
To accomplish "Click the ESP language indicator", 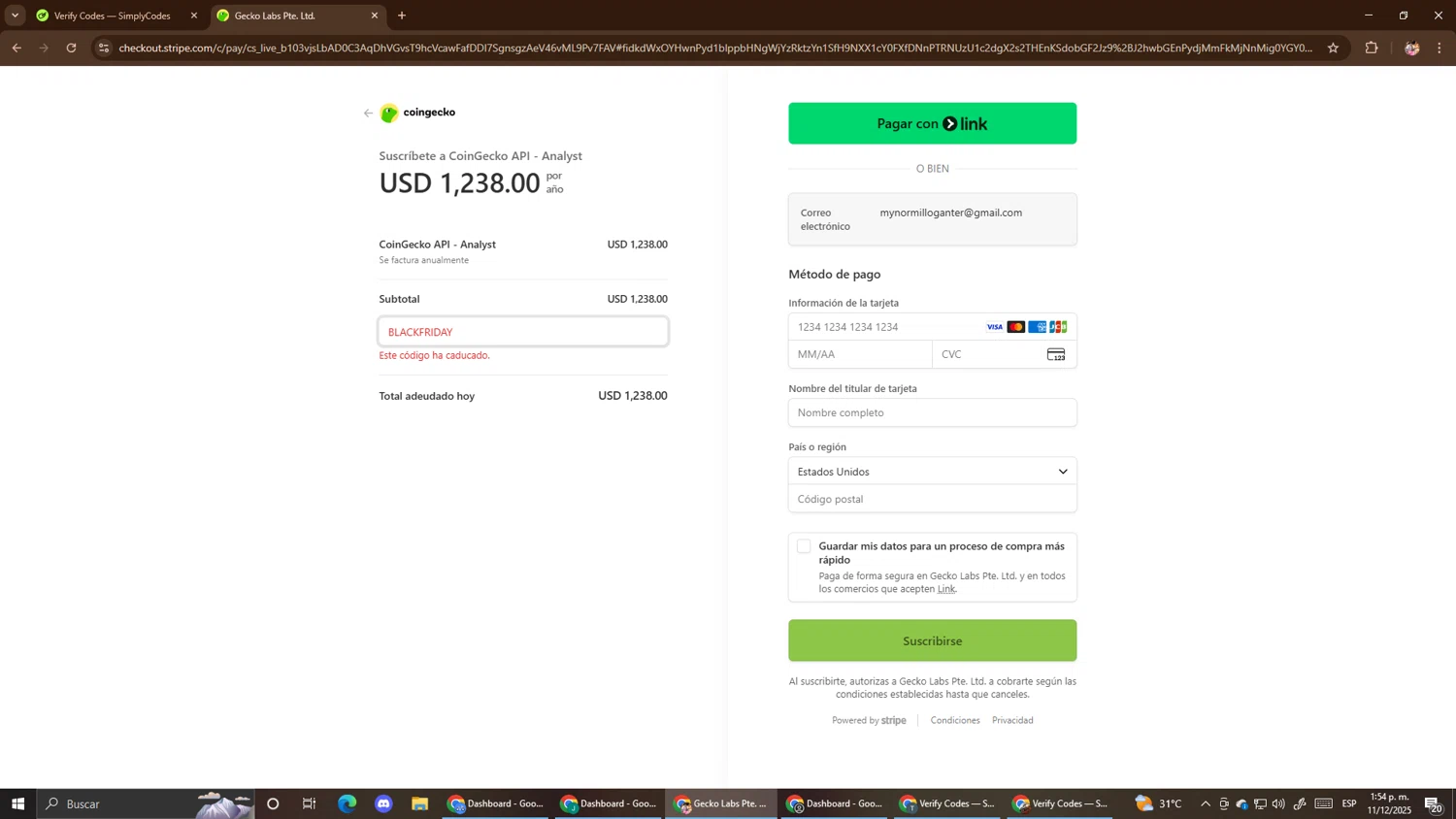I will tap(1349, 803).
